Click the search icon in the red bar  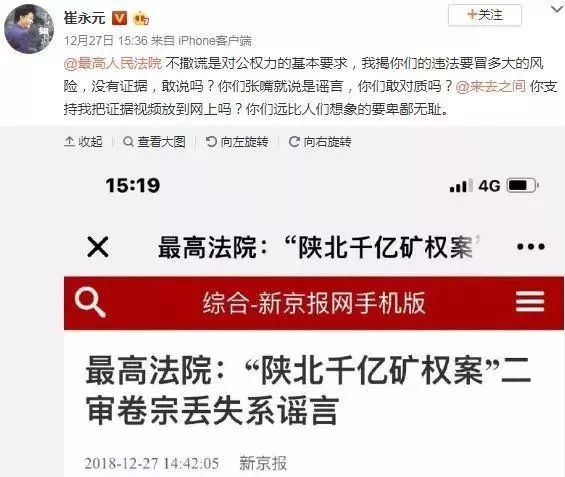pyautogui.click(x=90, y=302)
